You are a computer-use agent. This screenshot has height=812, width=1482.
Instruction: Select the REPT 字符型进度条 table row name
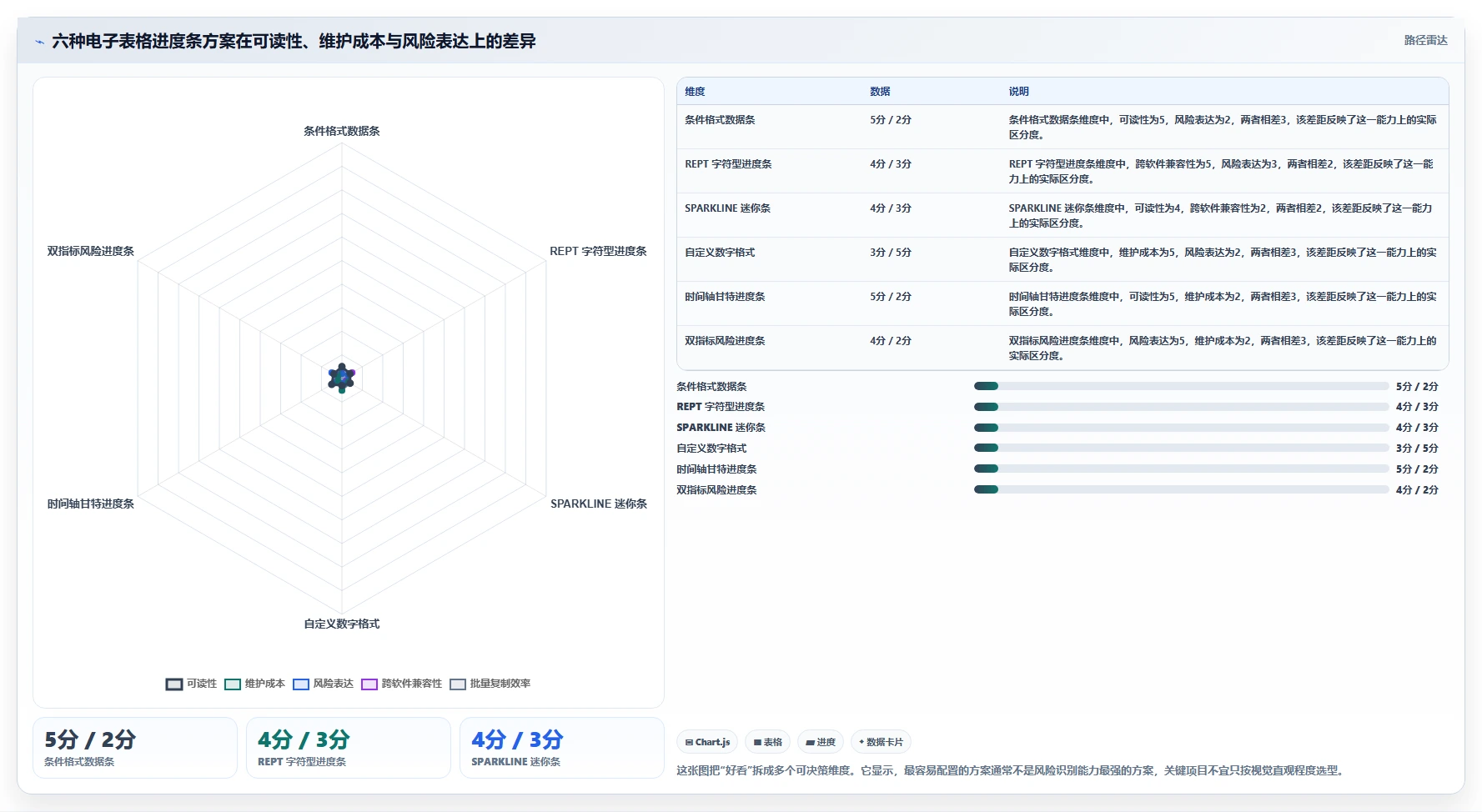(x=728, y=164)
